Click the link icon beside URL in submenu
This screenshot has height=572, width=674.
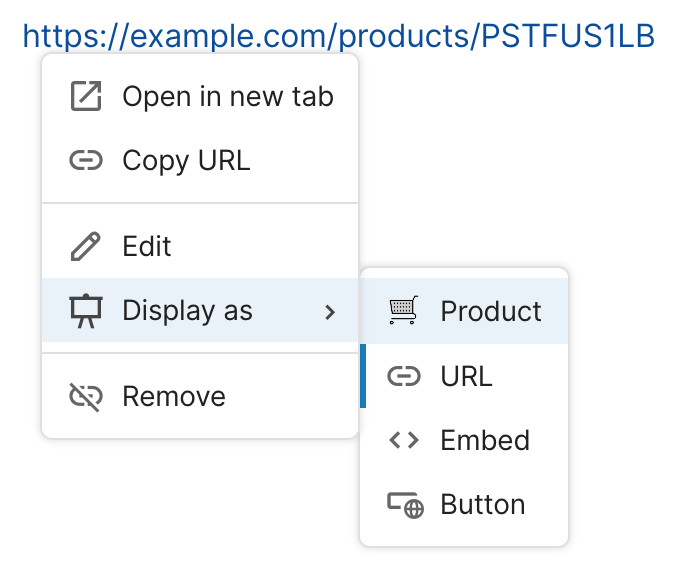point(404,376)
